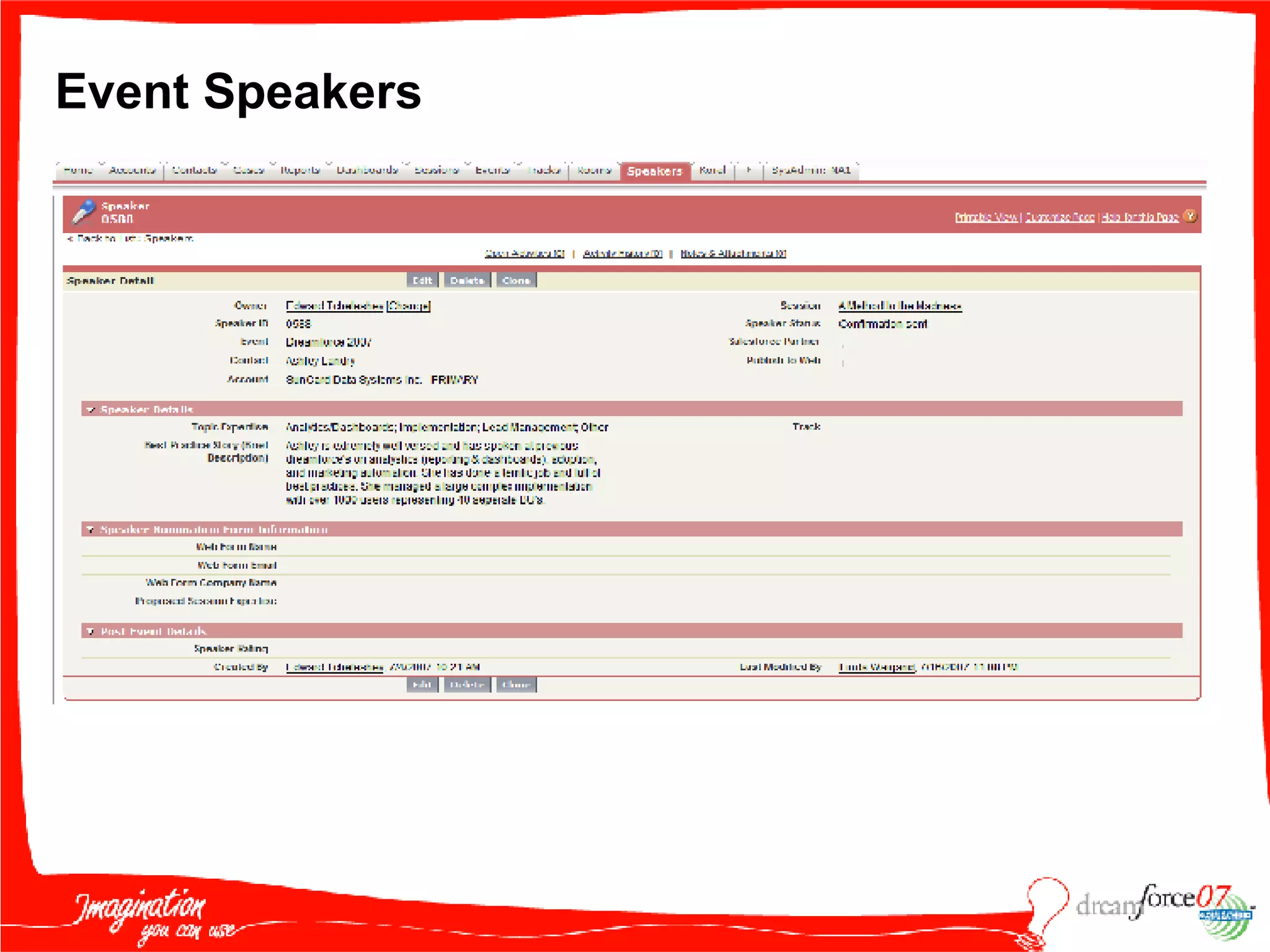The image size is (1270, 952).
Task: Click the 'Publish to Web' field label
Action: point(784,361)
